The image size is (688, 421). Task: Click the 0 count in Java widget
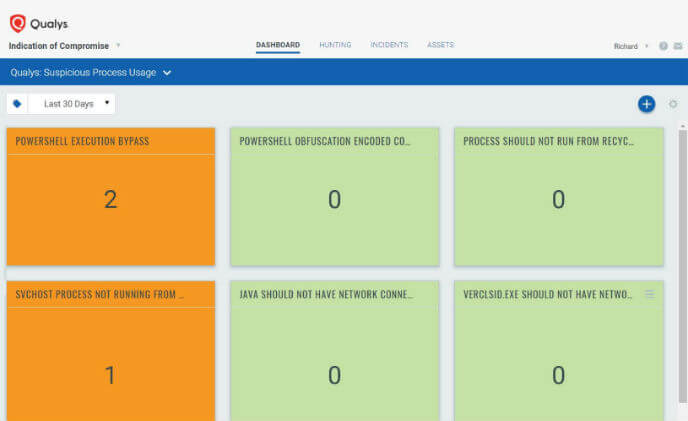[x=334, y=375]
